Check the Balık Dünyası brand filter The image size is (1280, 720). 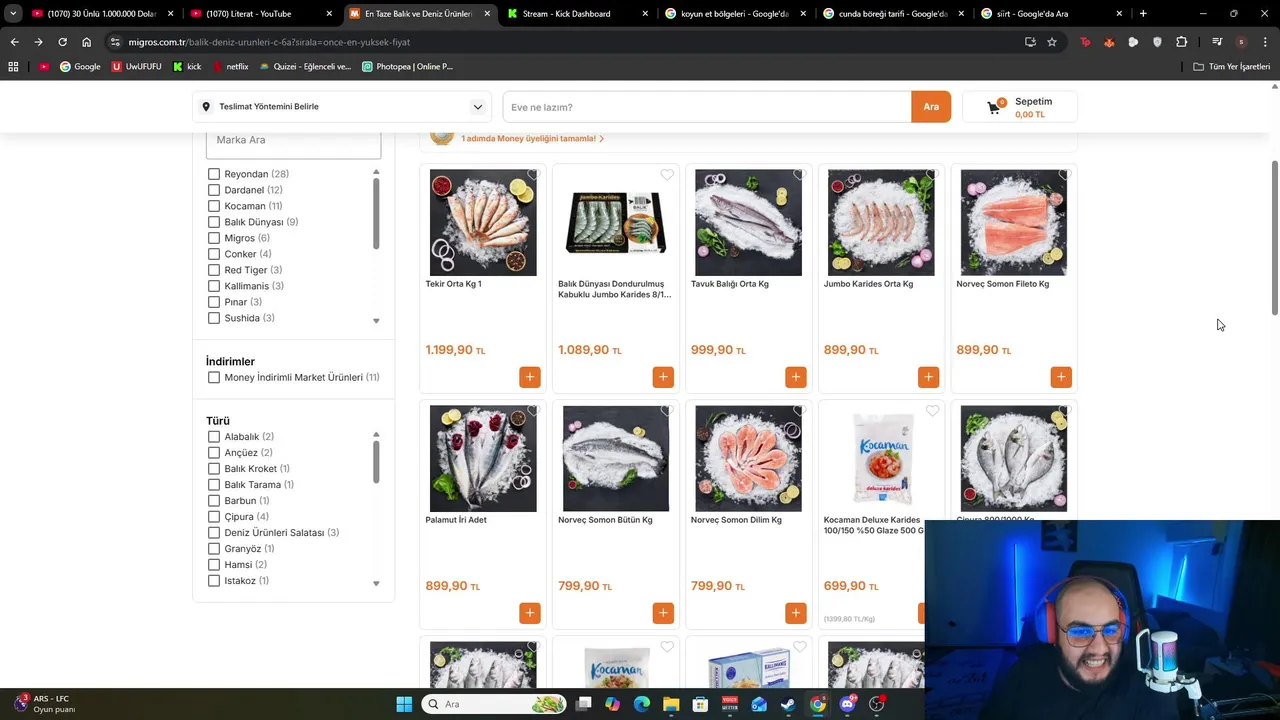point(213,222)
